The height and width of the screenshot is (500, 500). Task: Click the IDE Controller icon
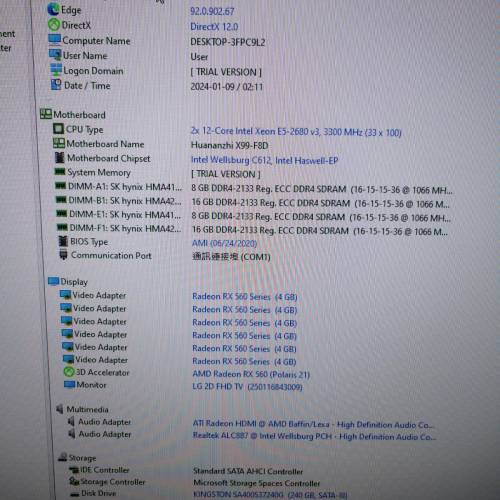[73, 470]
